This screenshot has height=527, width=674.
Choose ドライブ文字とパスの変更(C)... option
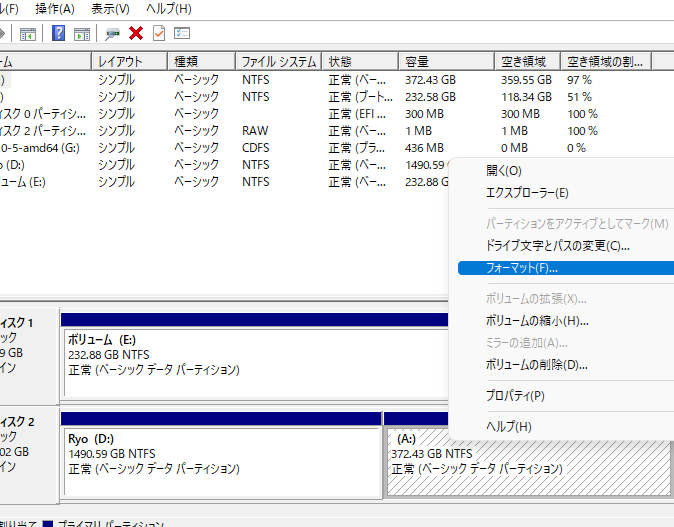(557, 246)
